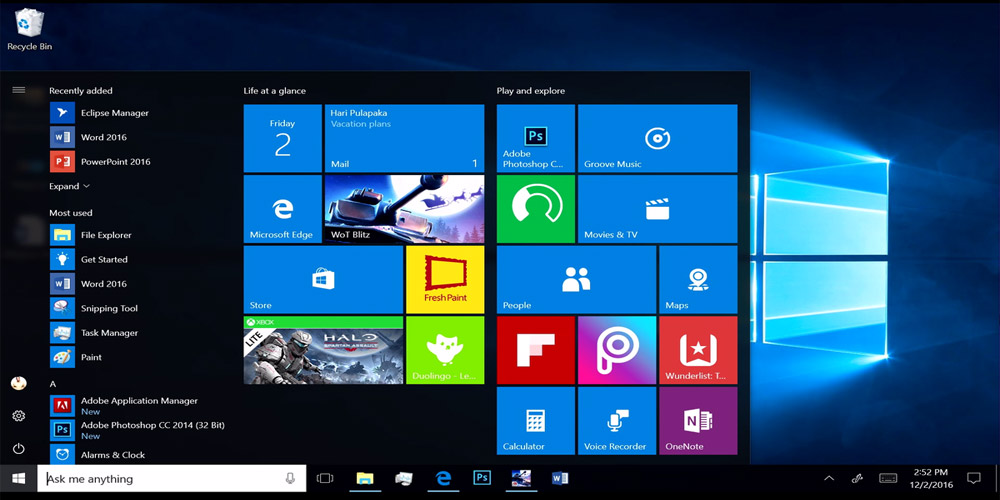Image resolution: width=1000 pixels, height=500 pixels.
Task: Click the Ask me anything search box
Action: point(172,478)
